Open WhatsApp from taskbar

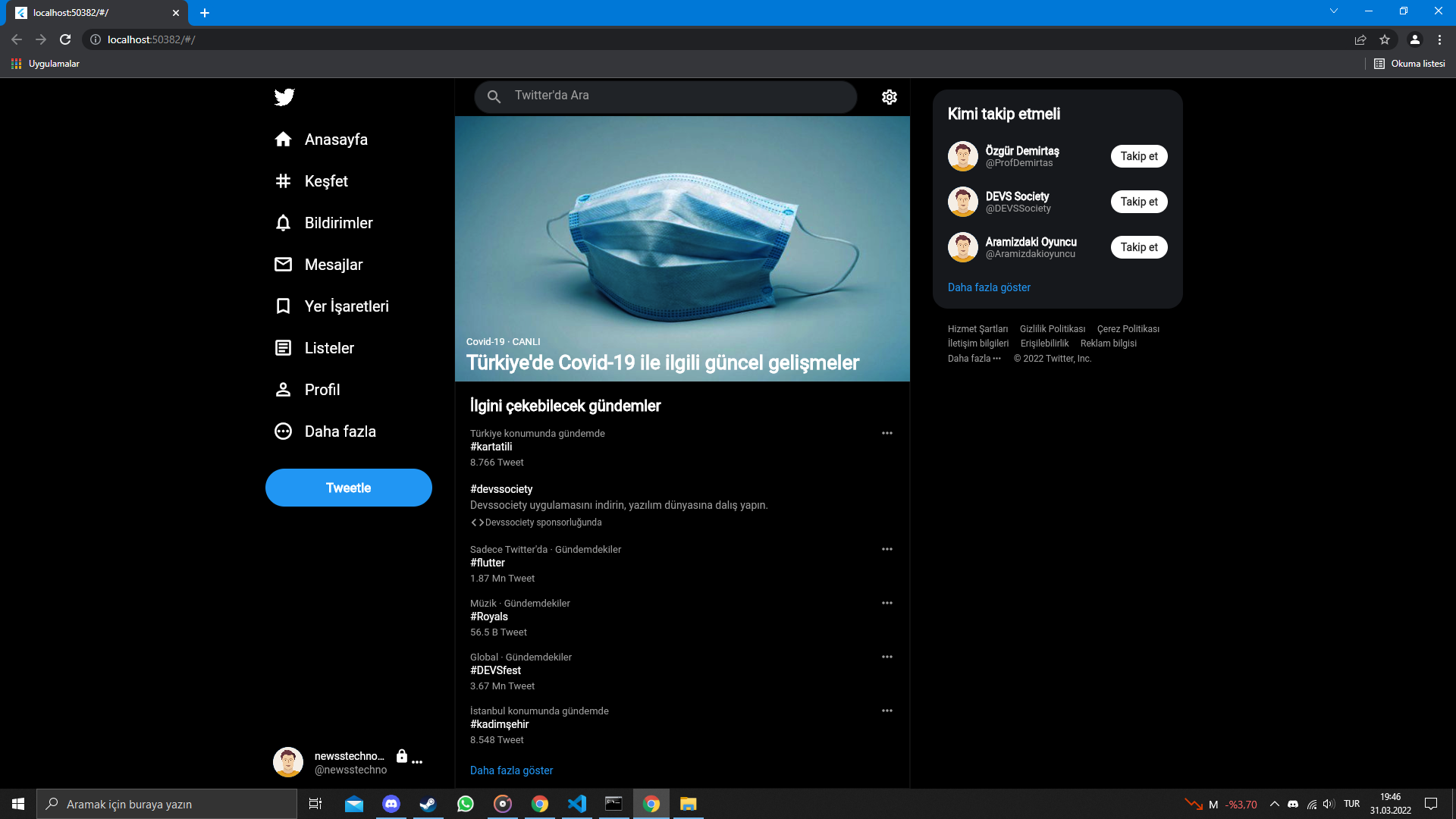(x=466, y=804)
